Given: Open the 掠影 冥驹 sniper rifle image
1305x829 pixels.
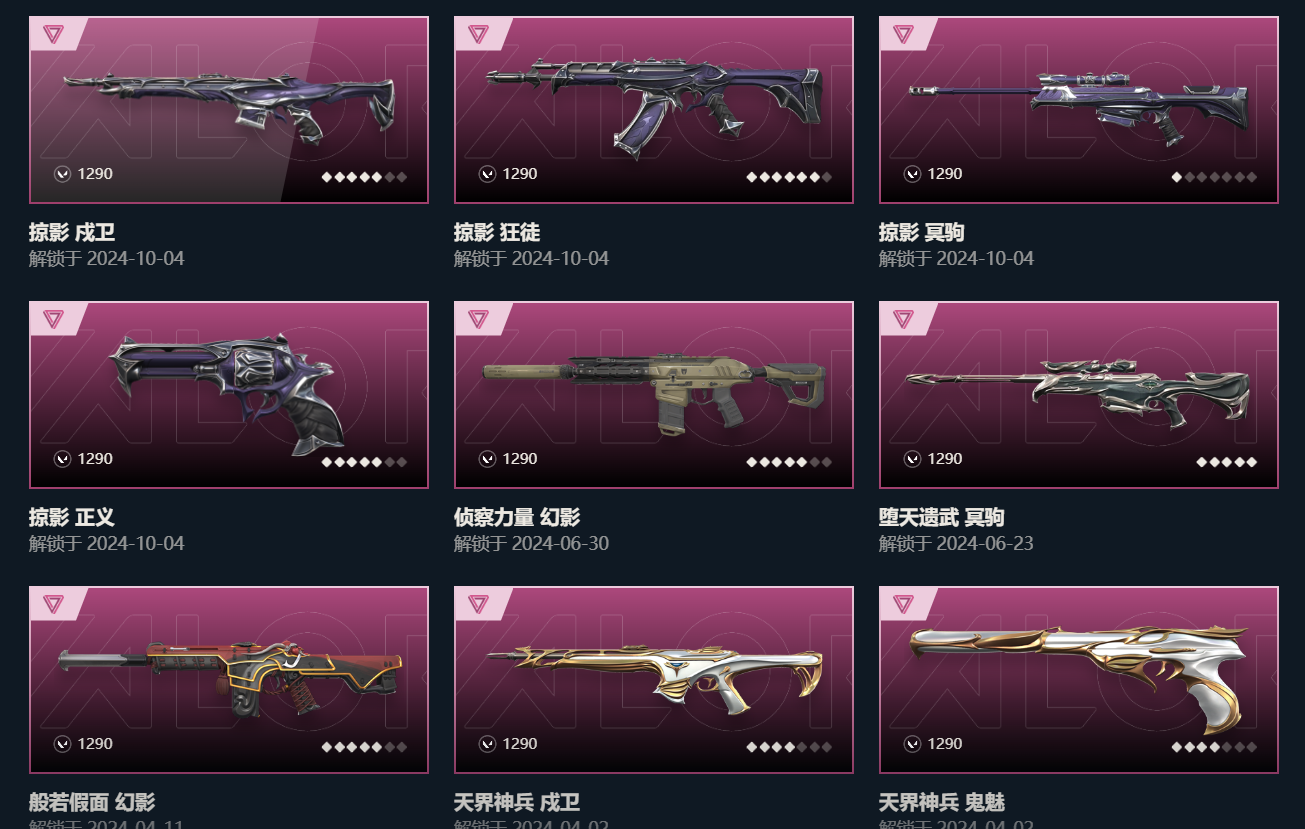Looking at the screenshot, I should [x=1079, y=102].
